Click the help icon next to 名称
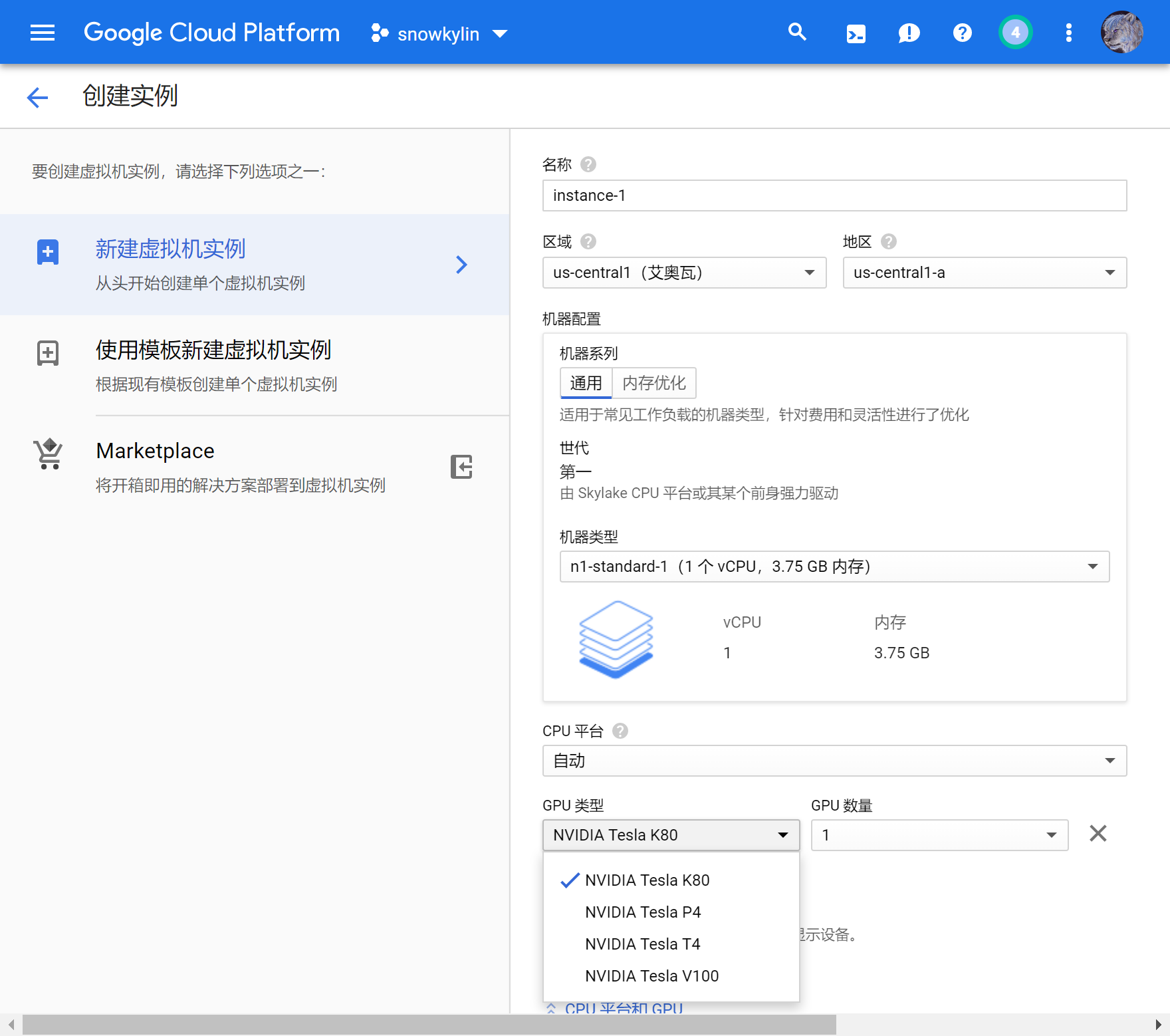The width and height of the screenshot is (1170, 1036). pos(588,164)
